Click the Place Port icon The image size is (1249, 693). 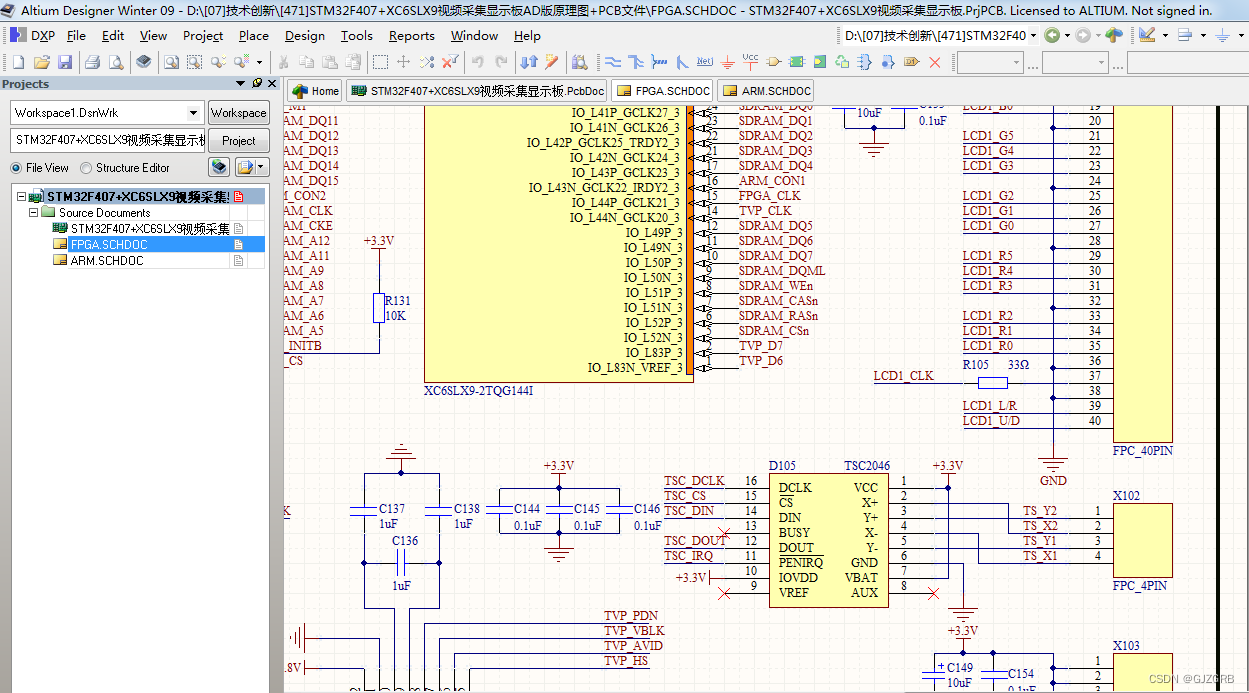911,62
